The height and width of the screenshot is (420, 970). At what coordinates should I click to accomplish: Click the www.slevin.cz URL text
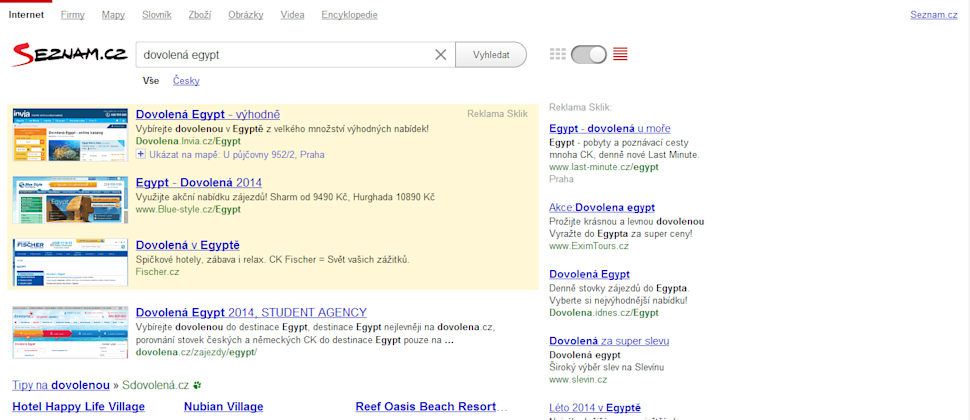578,379
